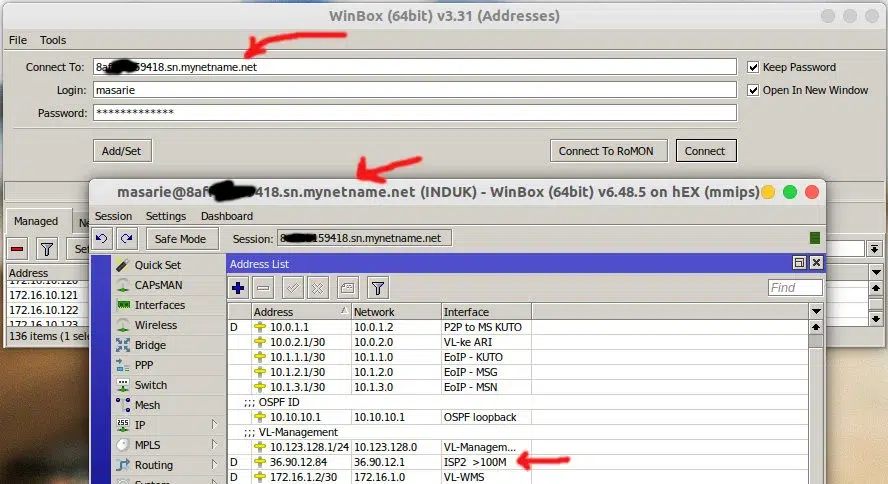
Task: Open comment icon in Address List toolbar
Action: (x=347, y=288)
